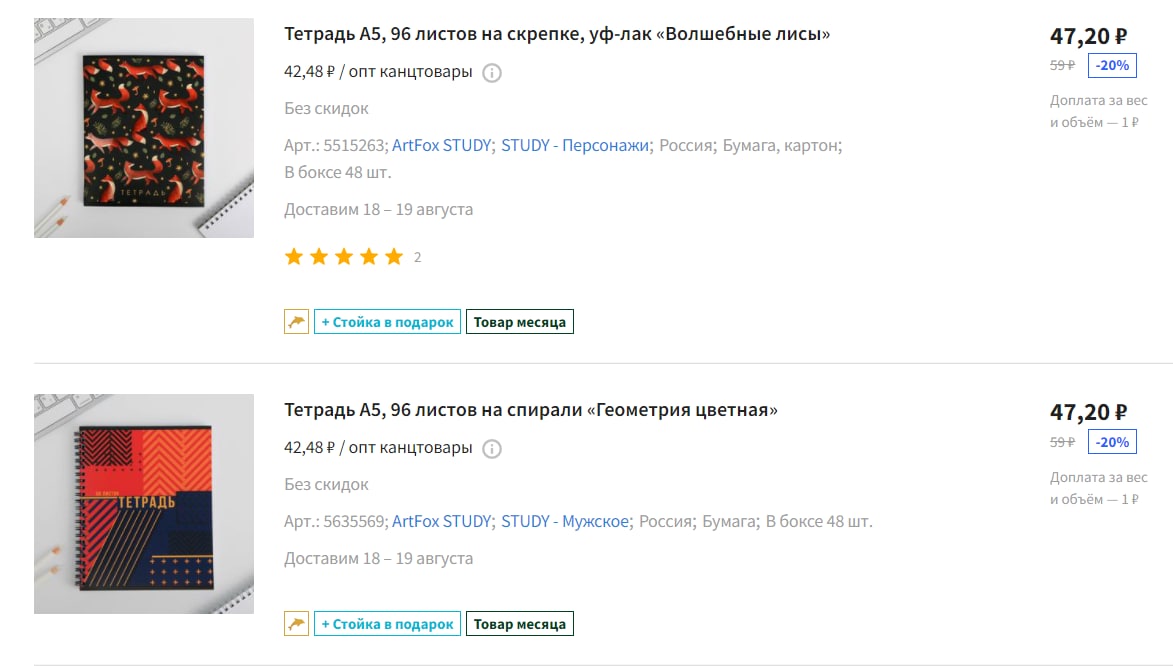Click «42,48 ₽ / опт канцтовары» for «Геометрия цветная»
Viewport: 1173px width, 666px height.
(378, 448)
